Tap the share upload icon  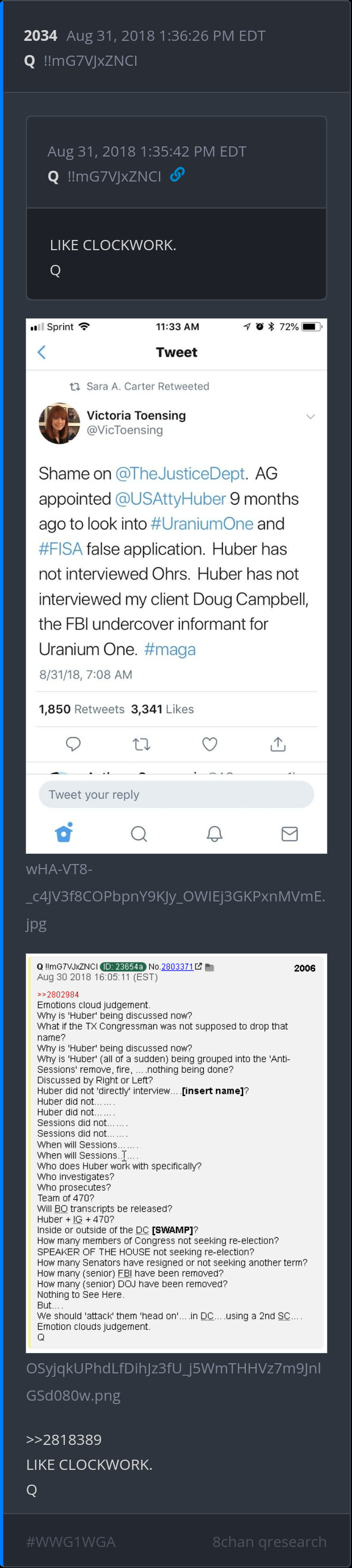coord(278,744)
